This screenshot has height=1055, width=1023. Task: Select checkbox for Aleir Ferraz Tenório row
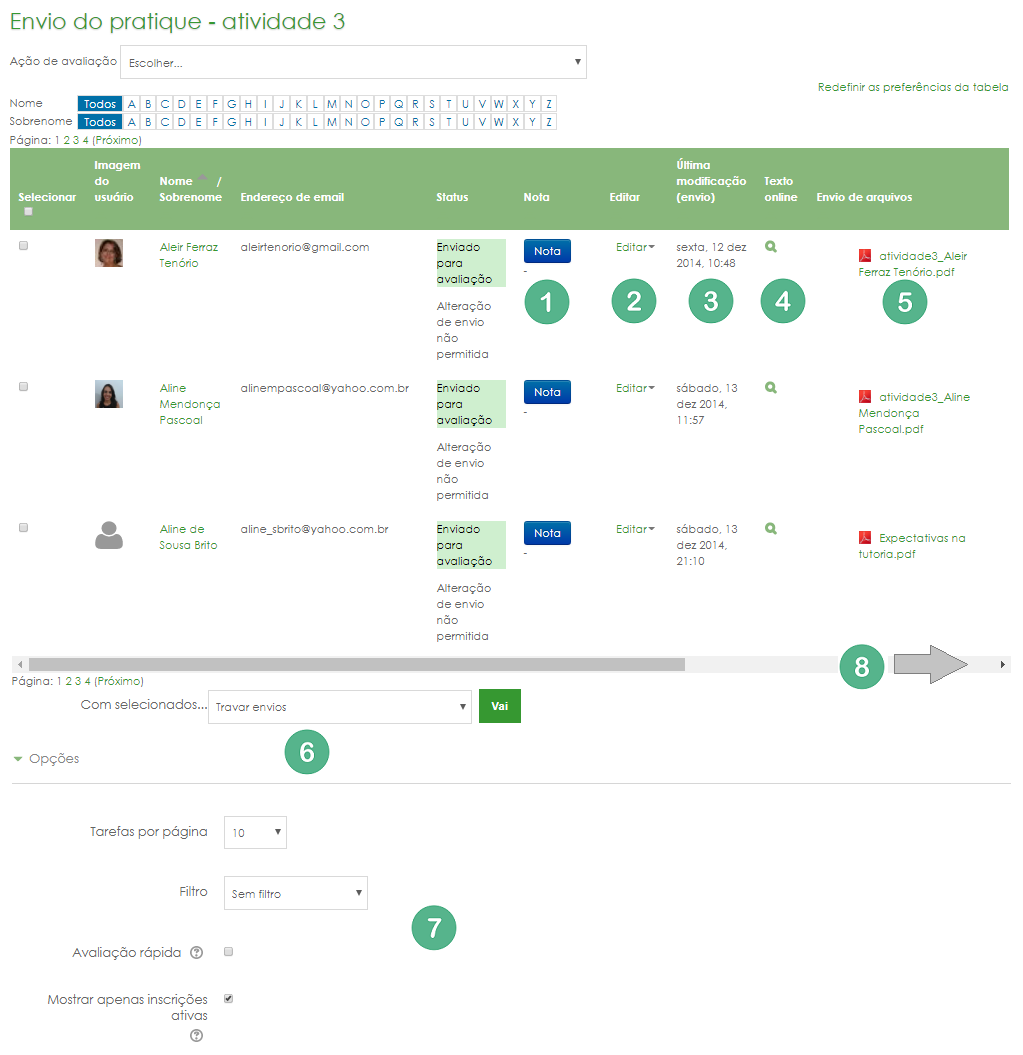(24, 246)
